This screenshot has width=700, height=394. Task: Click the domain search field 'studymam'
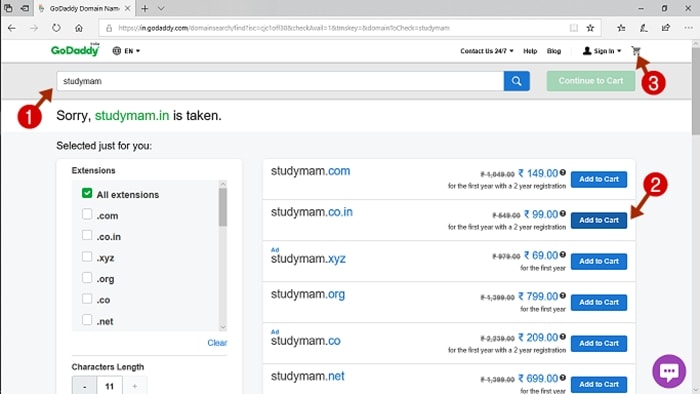(280, 81)
